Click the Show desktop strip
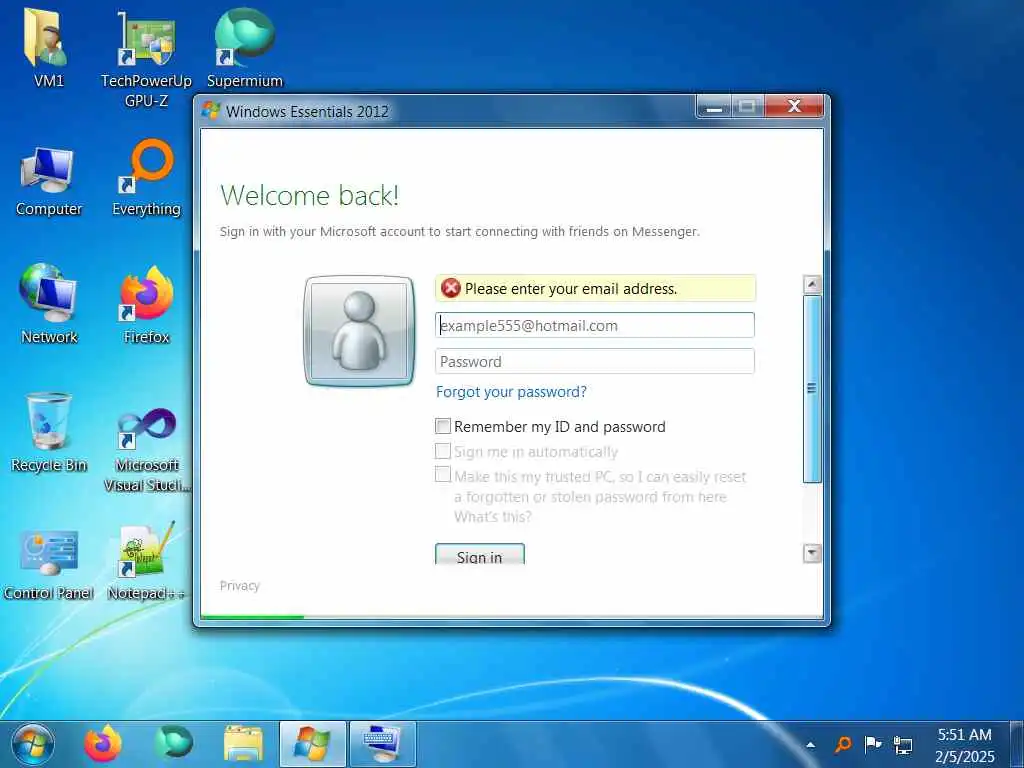 1017,744
